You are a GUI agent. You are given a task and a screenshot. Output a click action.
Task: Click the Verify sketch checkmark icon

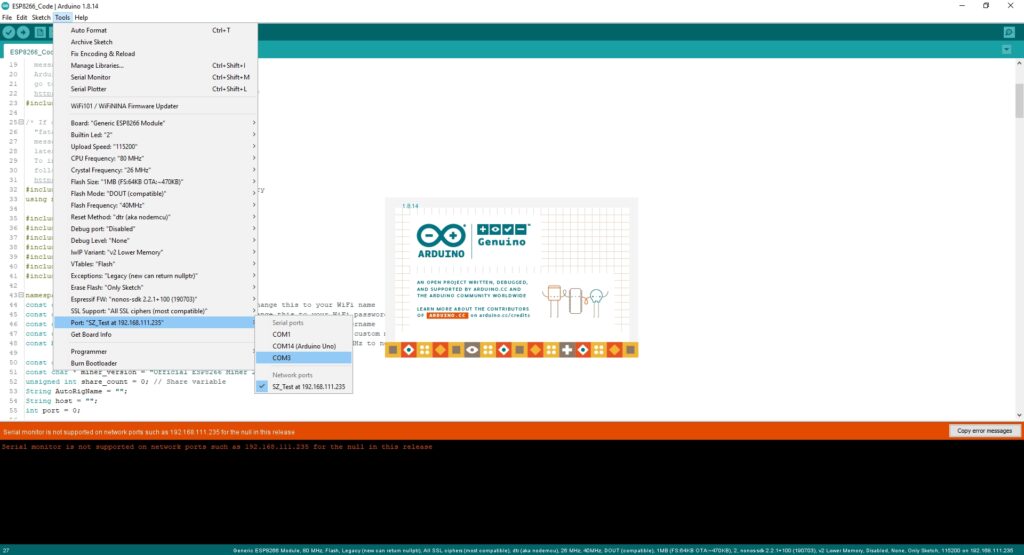click(x=8, y=32)
